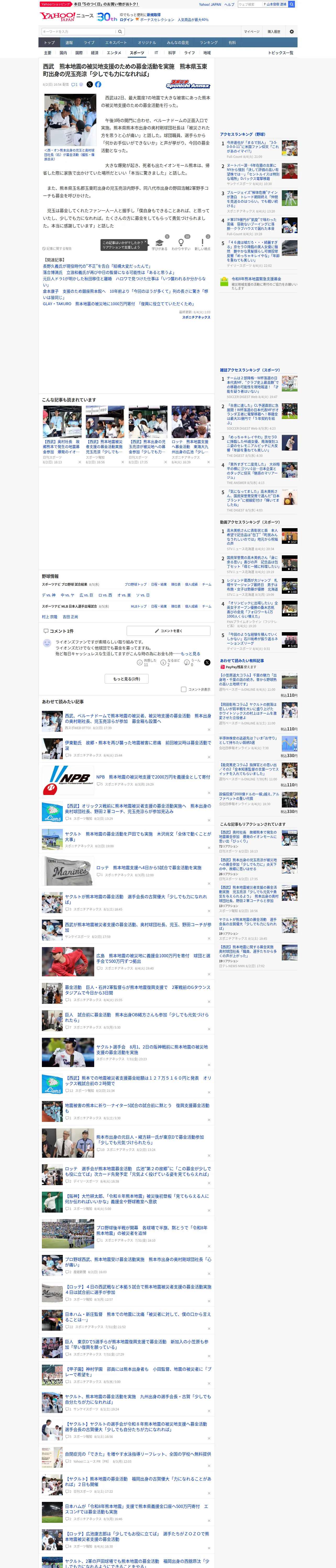Select the 国際 category

79,53
